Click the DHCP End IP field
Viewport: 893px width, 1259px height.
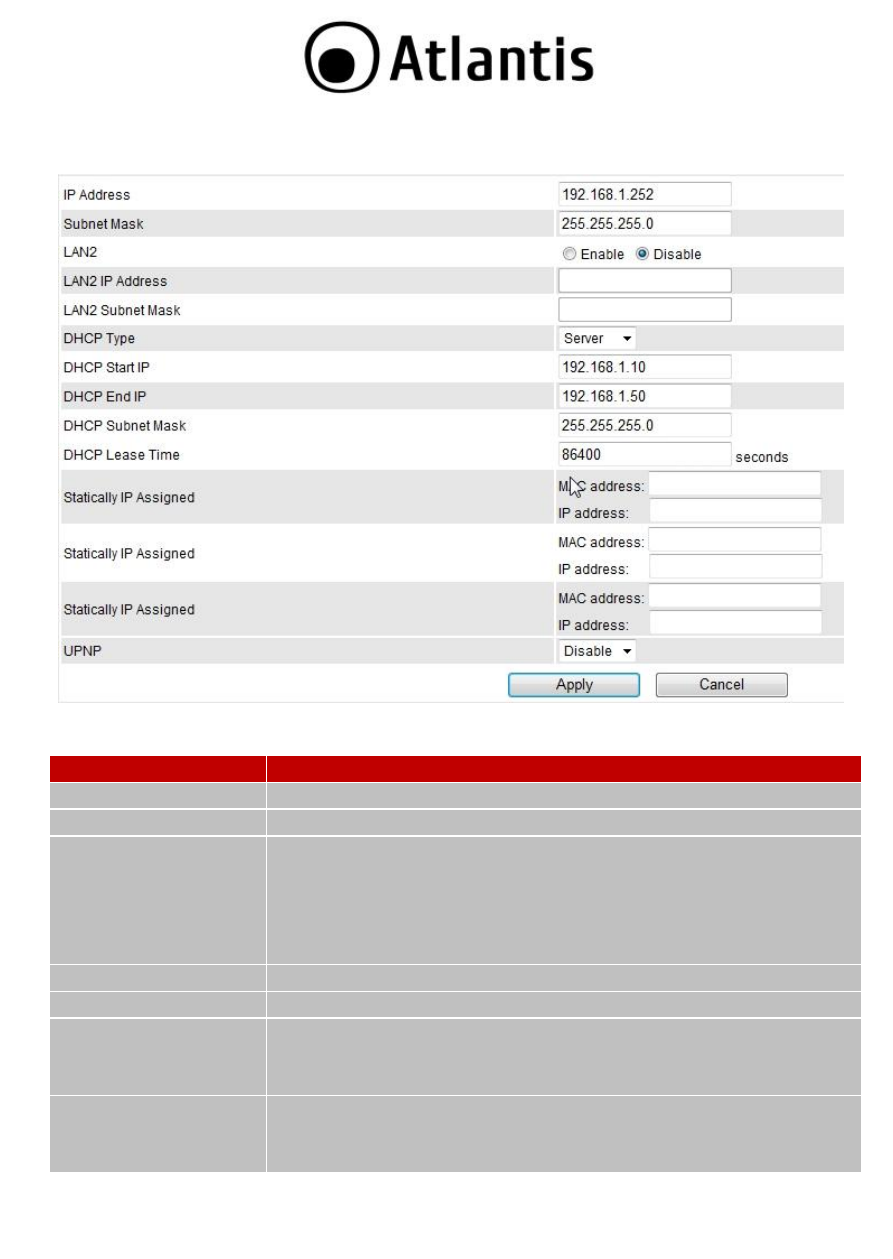click(645, 396)
